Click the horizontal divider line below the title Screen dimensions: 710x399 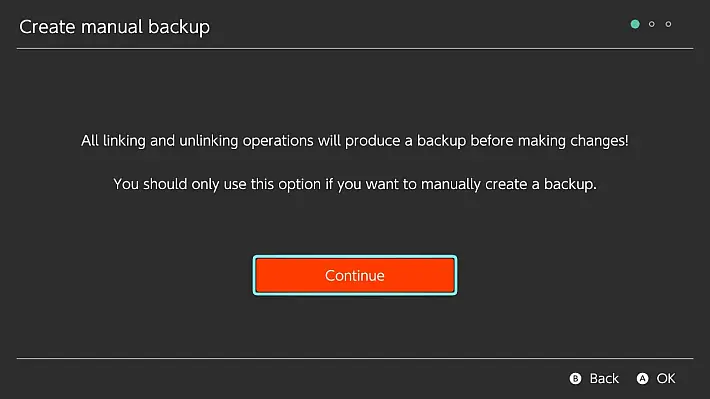click(355, 48)
